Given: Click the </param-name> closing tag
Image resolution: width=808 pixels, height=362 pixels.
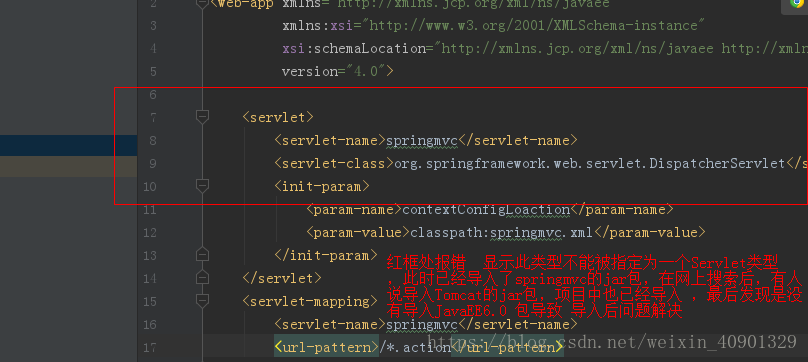Looking at the screenshot, I should [621, 209].
